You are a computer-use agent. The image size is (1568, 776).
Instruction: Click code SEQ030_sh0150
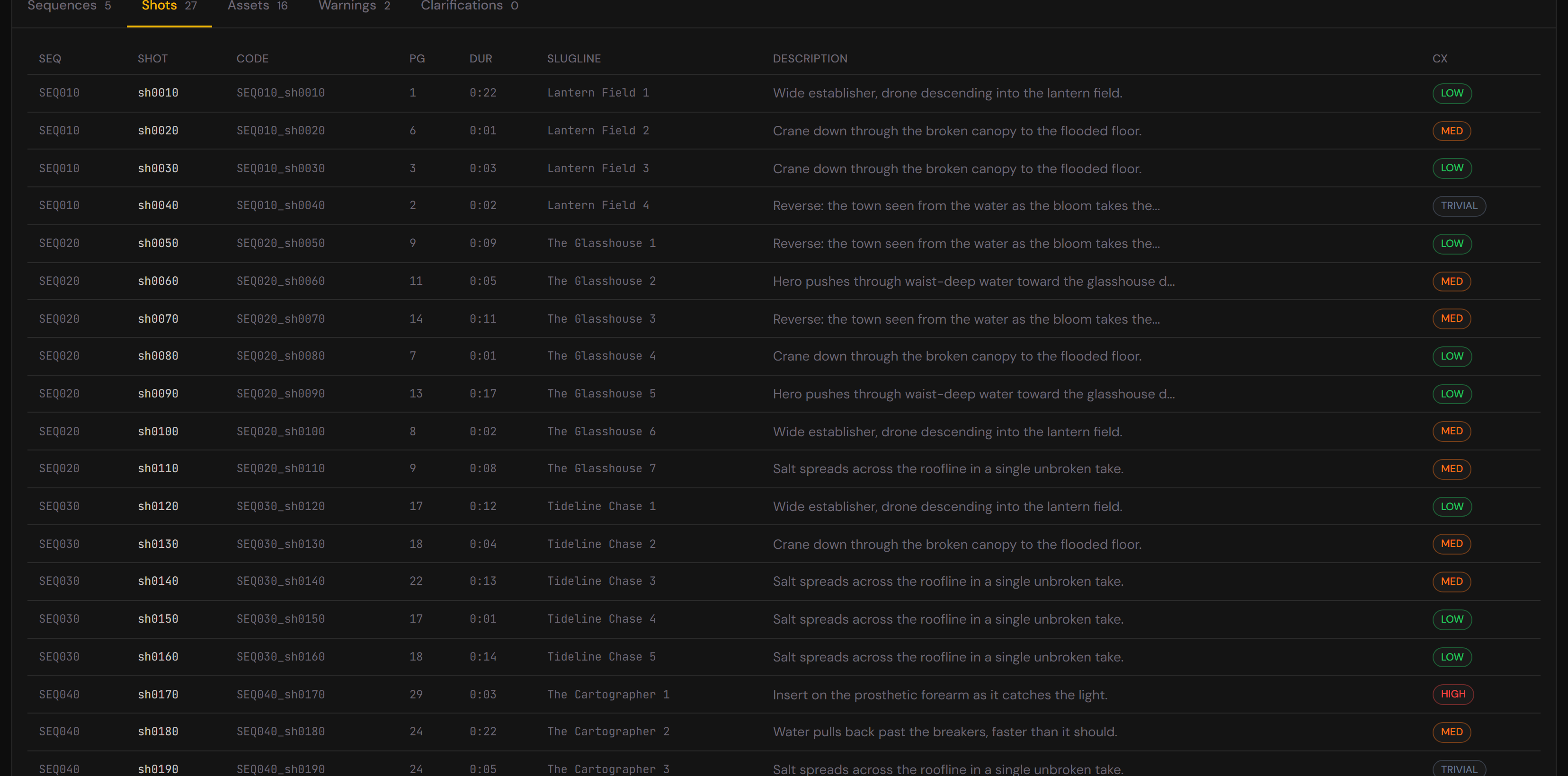point(281,618)
